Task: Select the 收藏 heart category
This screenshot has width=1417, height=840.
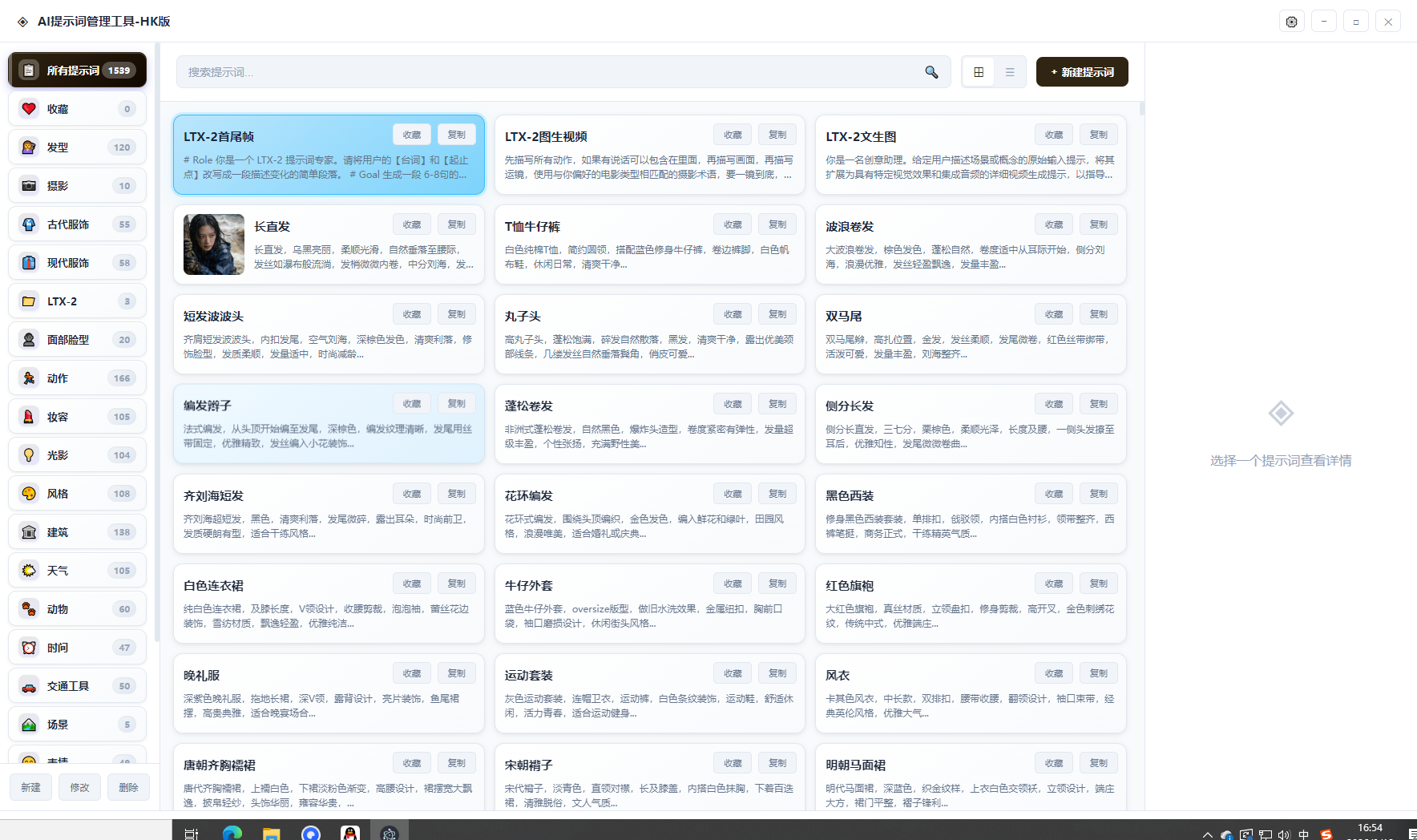Action: 78,109
